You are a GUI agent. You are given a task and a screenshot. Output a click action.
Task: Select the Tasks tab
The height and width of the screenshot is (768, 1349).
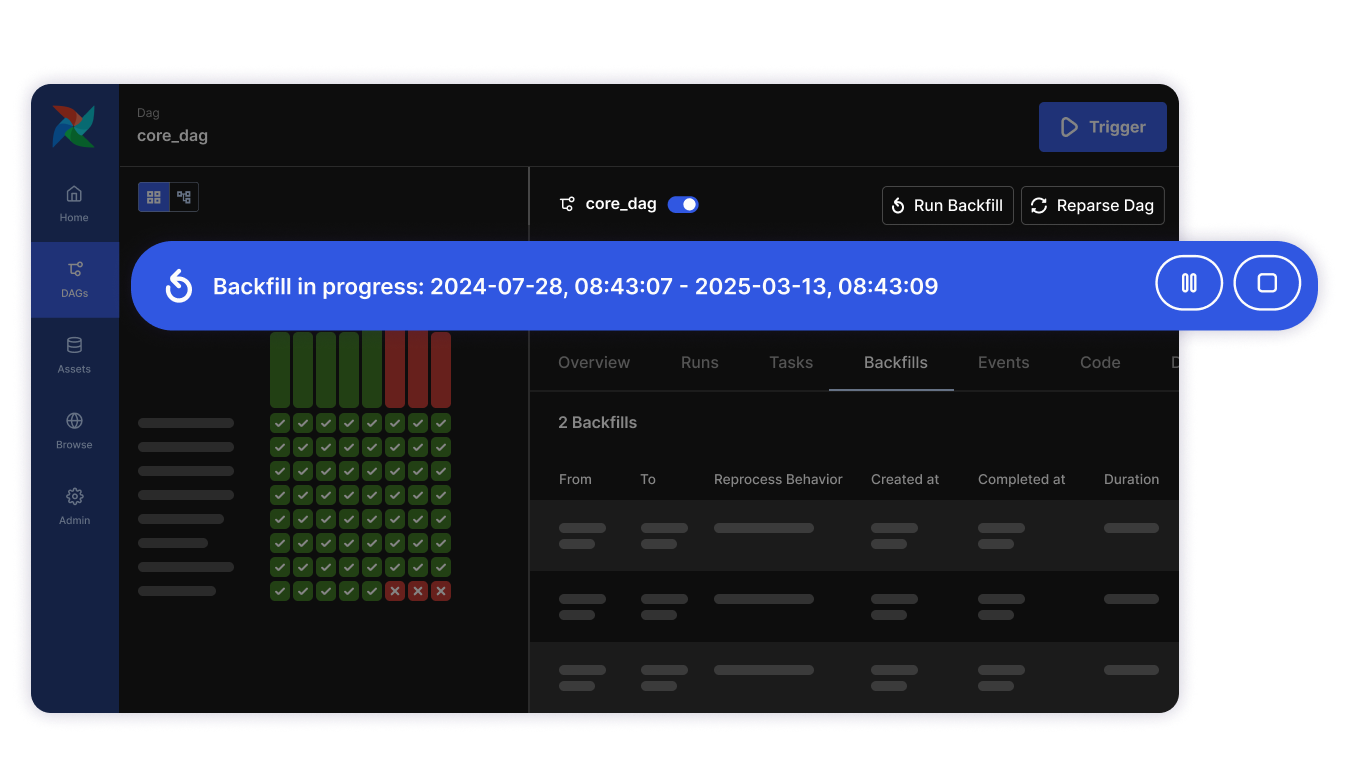(790, 362)
